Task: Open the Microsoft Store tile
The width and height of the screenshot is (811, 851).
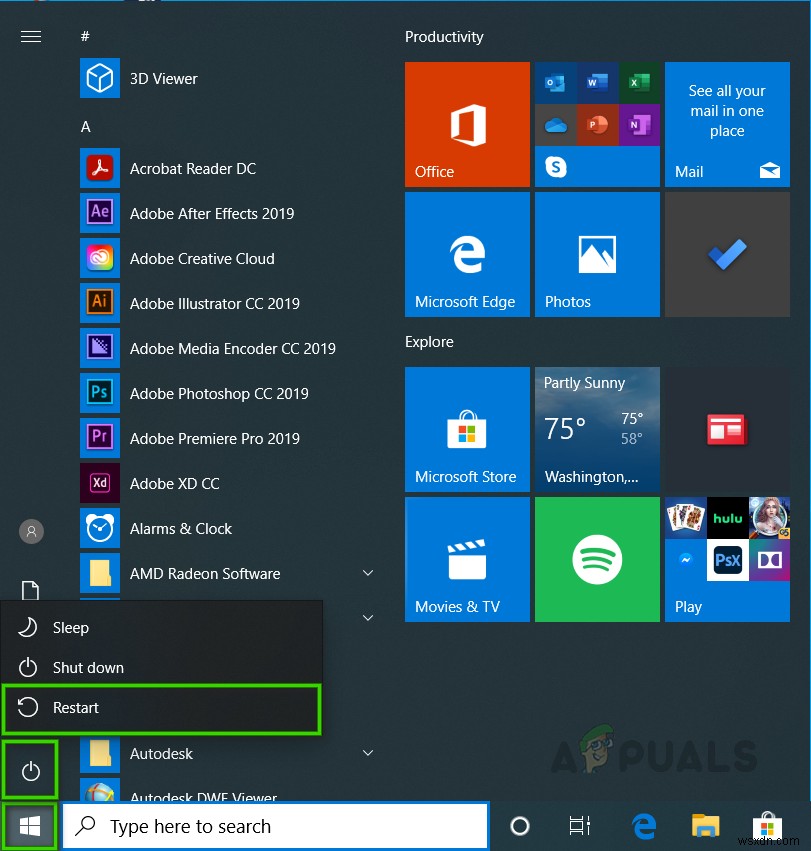Action: [x=466, y=430]
